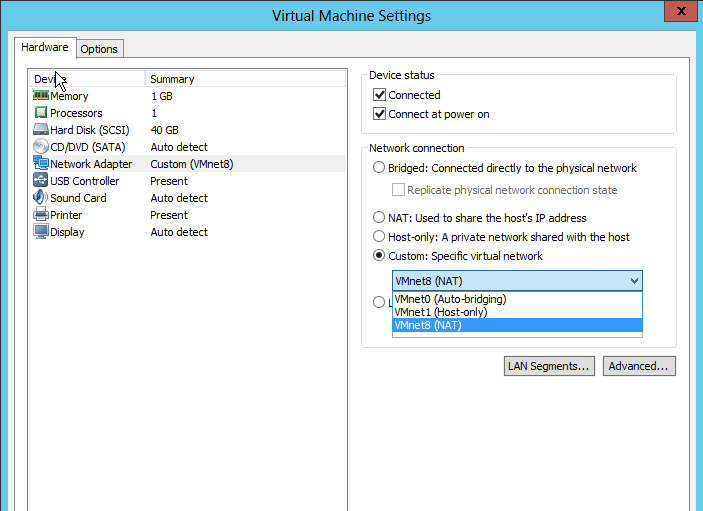This screenshot has width=703, height=511.
Task: Click the Advanced... button
Action: [x=639, y=366]
